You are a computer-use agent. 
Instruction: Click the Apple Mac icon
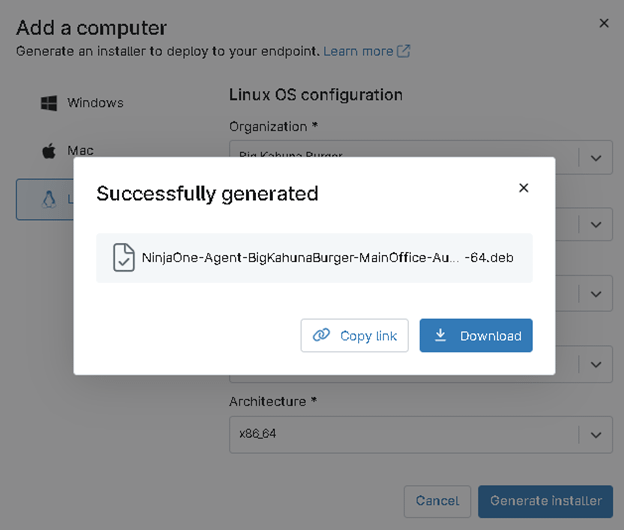pyautogui.click(x=48, y=151)
